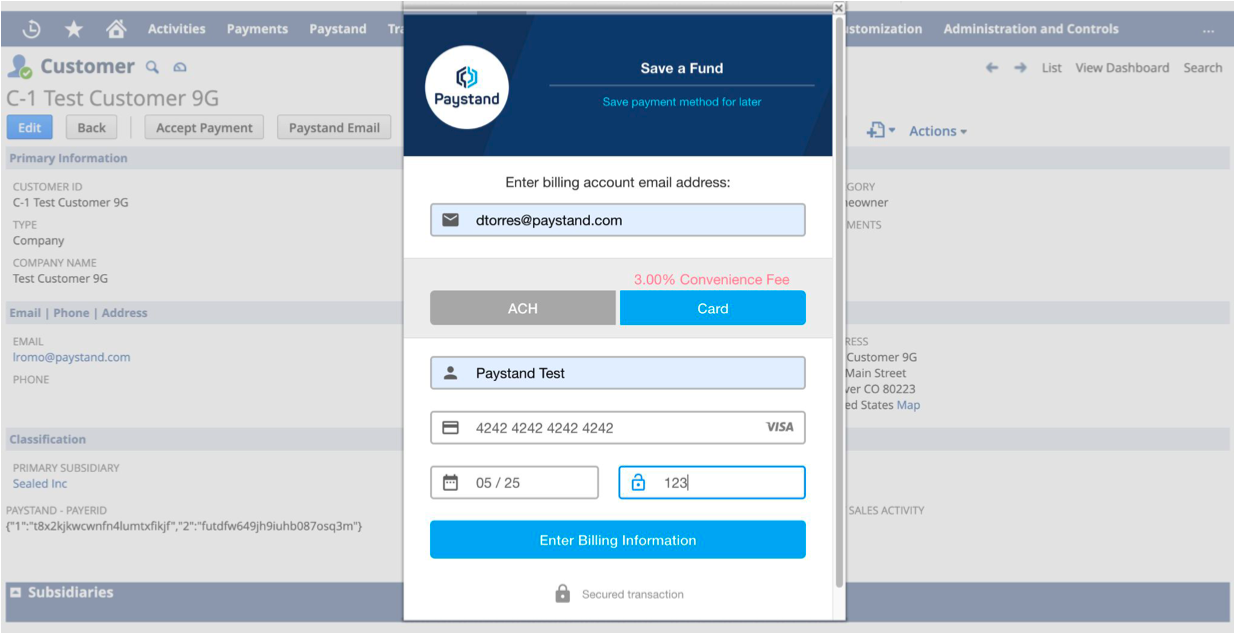Click the Back button
Image resolution: width=1234 pixels, height=635 pixels.
[x=92, y=127]
